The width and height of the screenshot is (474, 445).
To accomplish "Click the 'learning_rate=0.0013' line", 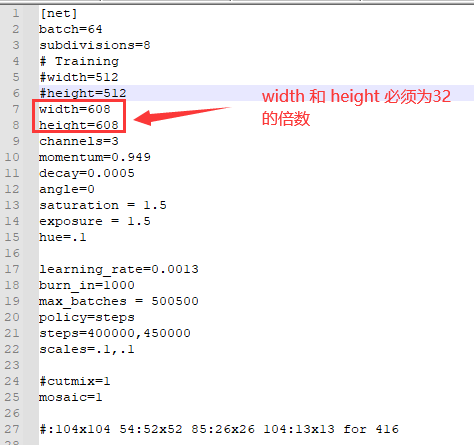I will click(x=119, y=269).
